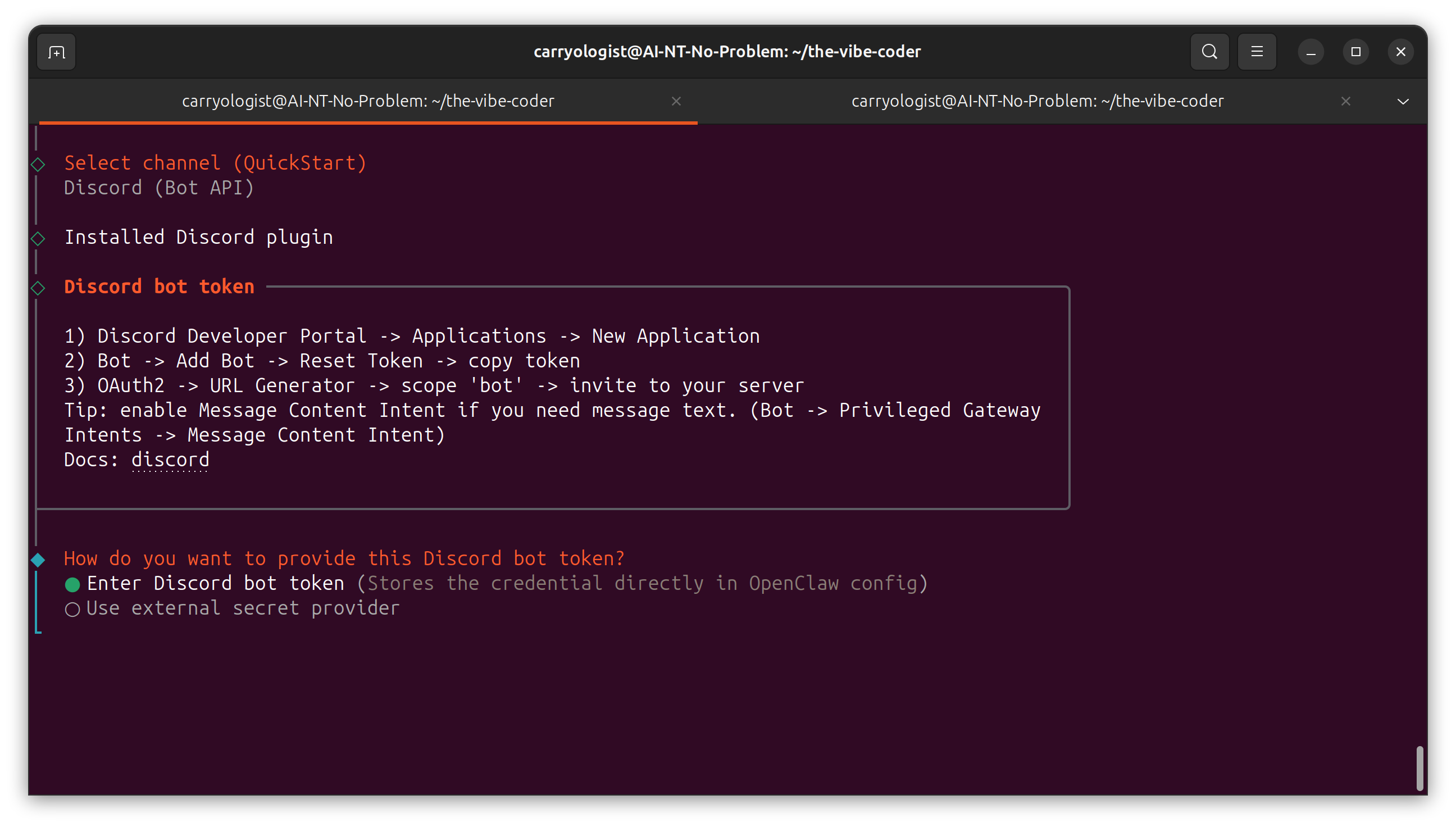Click the Discord (Bot API) text

pos(159,188)
